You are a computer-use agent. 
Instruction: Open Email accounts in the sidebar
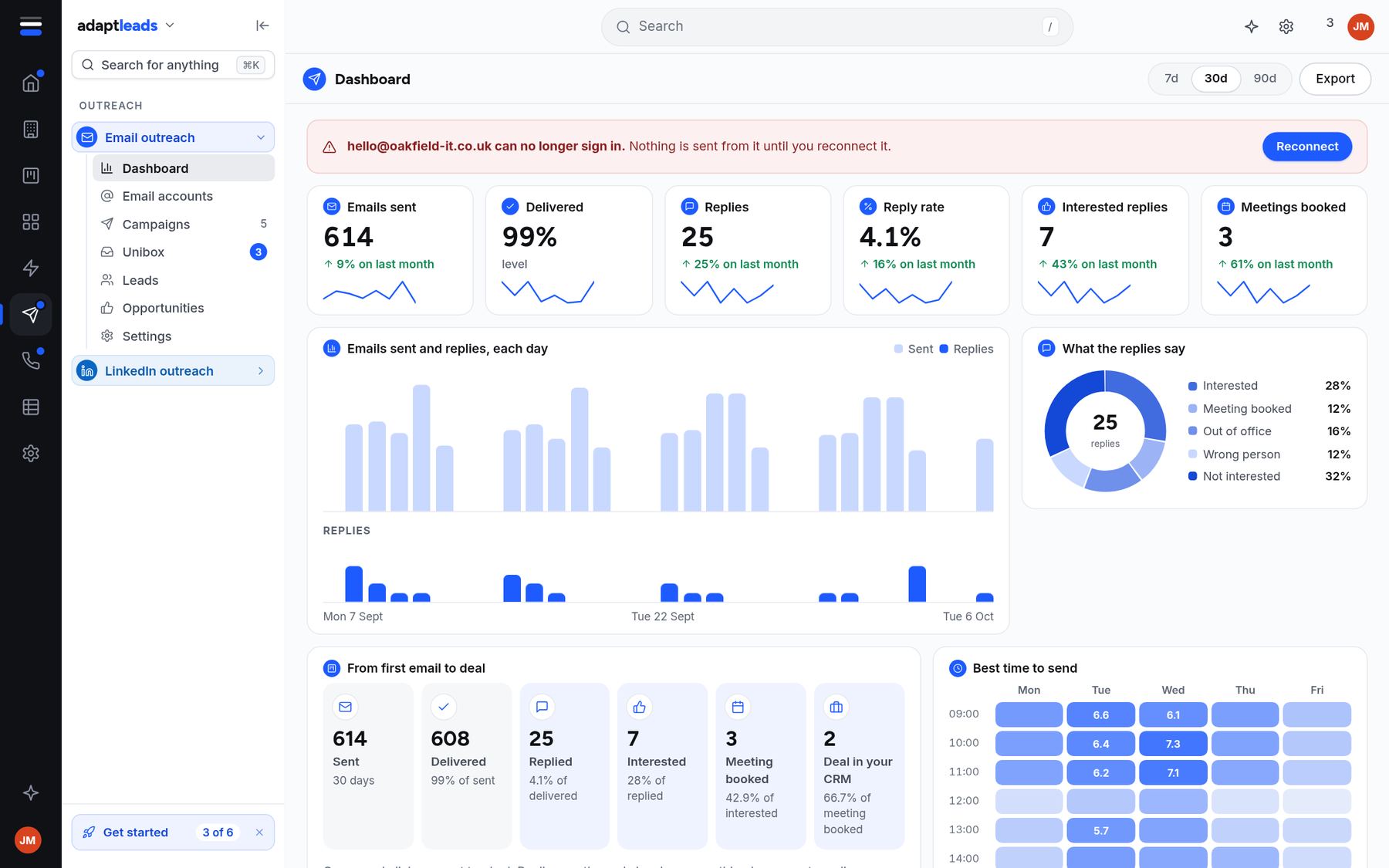[x=183, y=196]
